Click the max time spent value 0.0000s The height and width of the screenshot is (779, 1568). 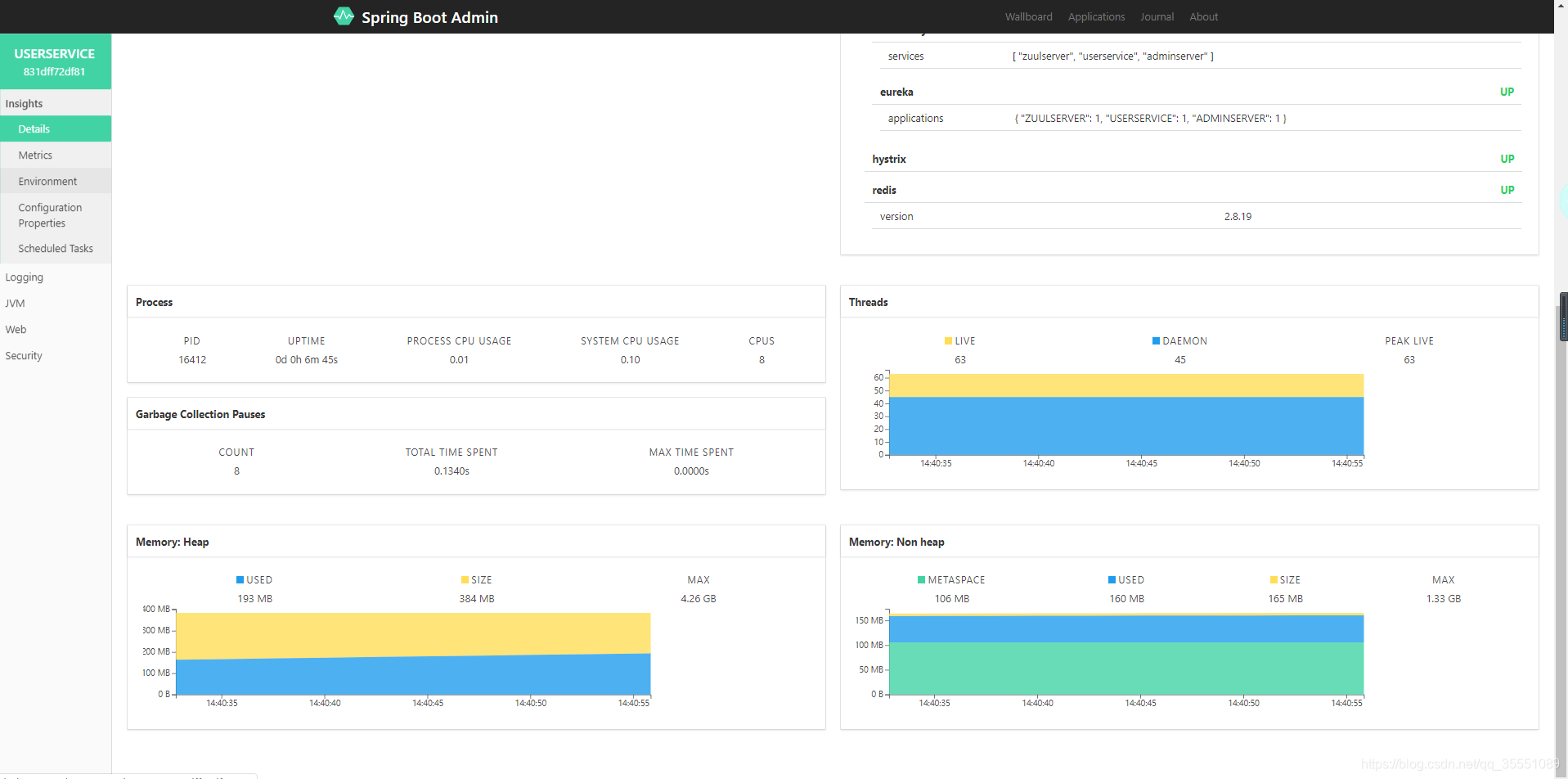point(691,471)
